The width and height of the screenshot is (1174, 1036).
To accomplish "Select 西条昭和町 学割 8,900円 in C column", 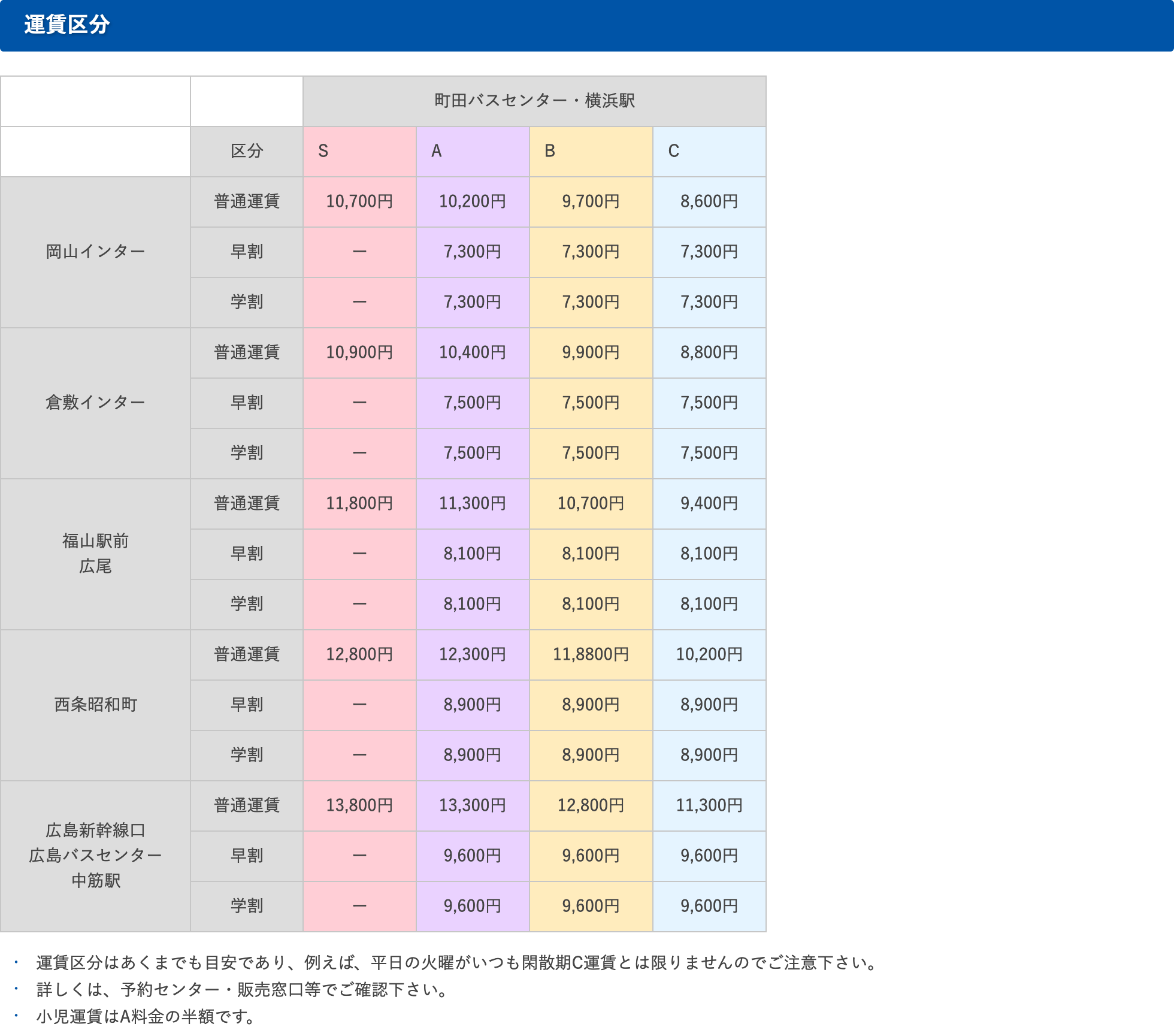I will pyautogui.click(x=709, y=755).
